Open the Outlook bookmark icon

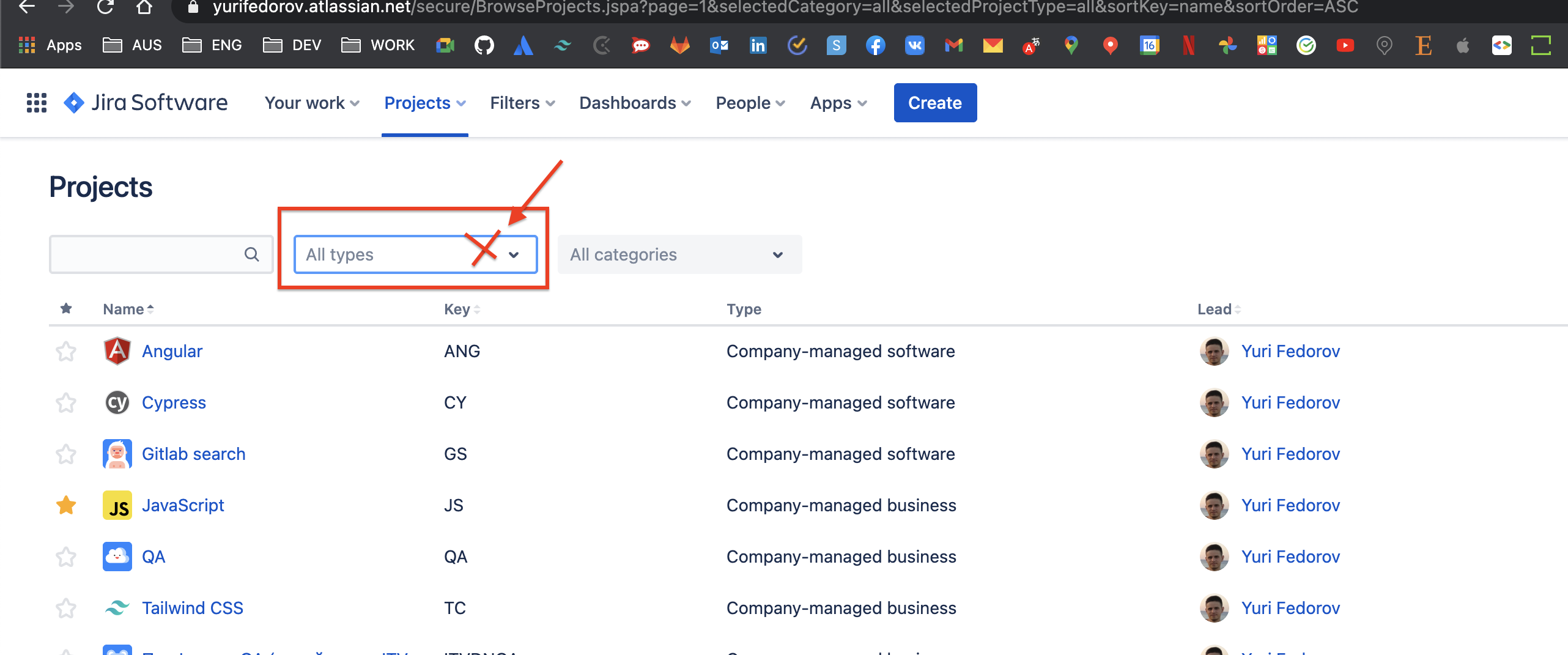pos(719,45)
